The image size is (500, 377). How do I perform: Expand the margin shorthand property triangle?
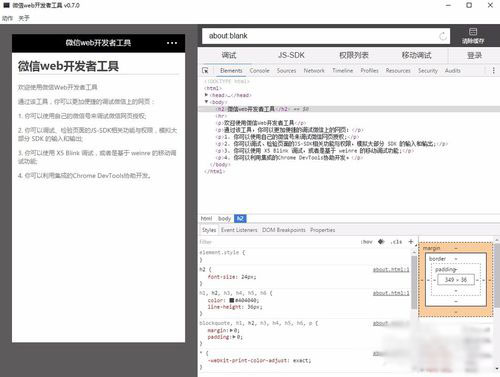(231, 330)
